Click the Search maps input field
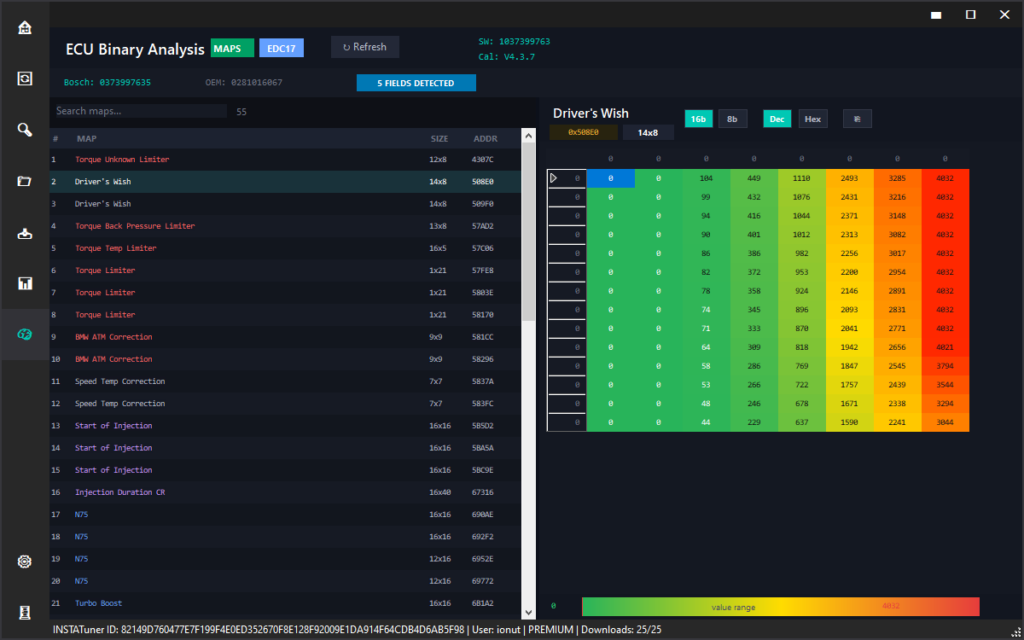 (x=140, y=111)
